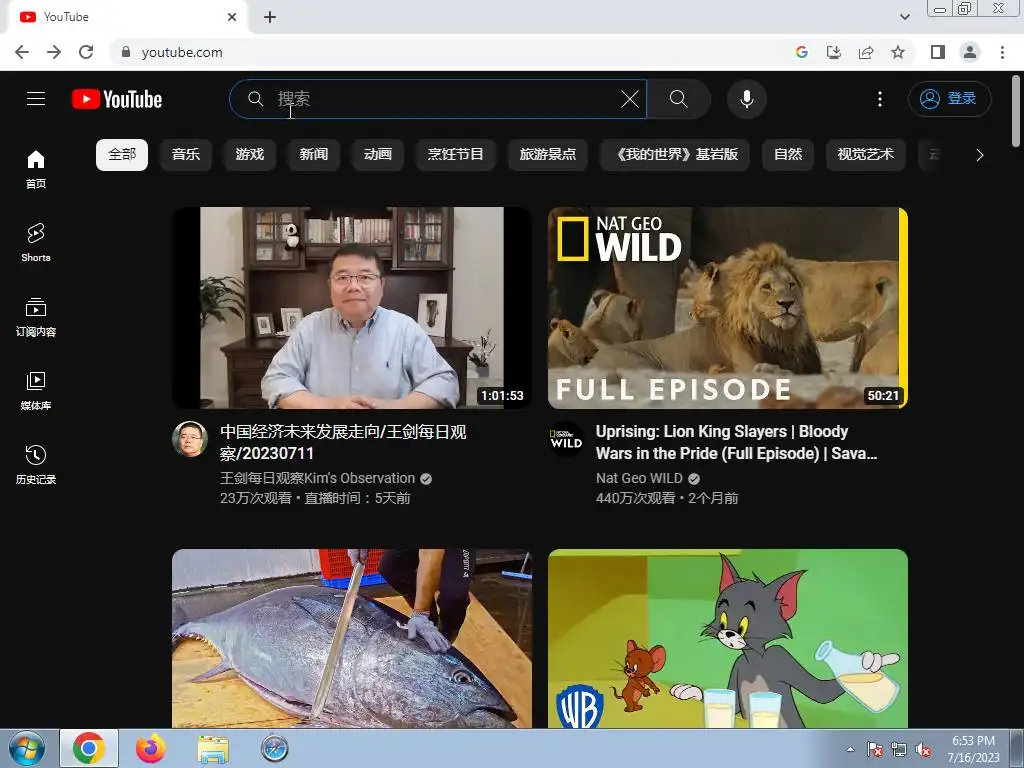Click the taskbar clock 6:53 PM
Viewport: 1024px width, 768px height.
[973, 749]
